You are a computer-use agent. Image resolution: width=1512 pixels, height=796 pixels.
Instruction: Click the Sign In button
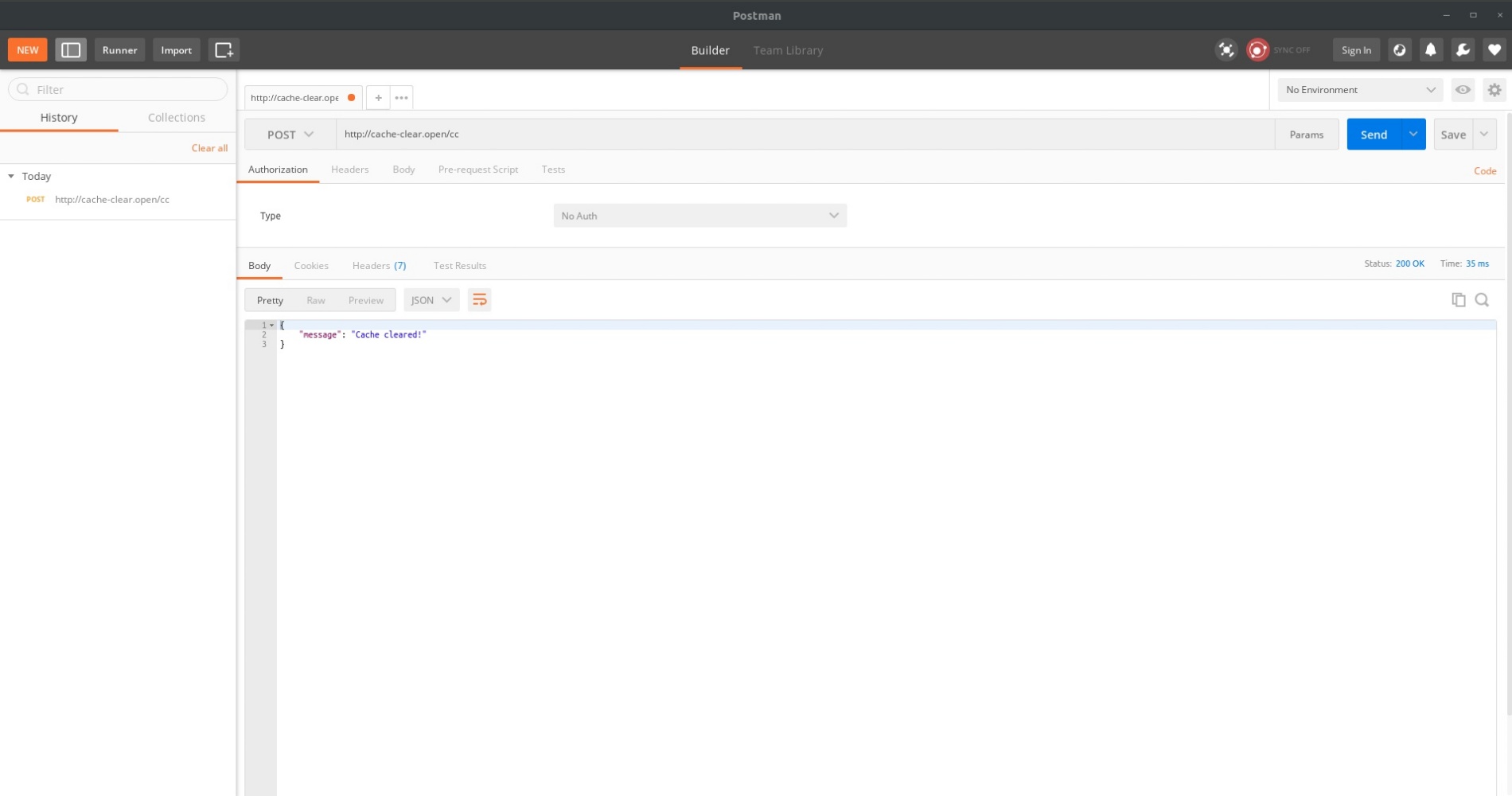point(1356,49)
